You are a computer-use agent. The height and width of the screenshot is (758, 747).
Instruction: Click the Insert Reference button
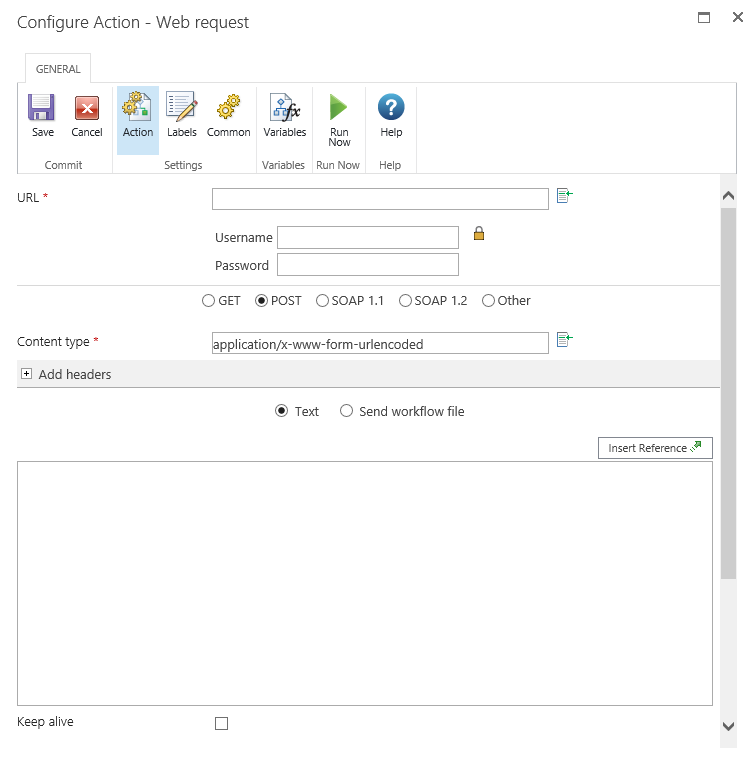tap(654, 448)
